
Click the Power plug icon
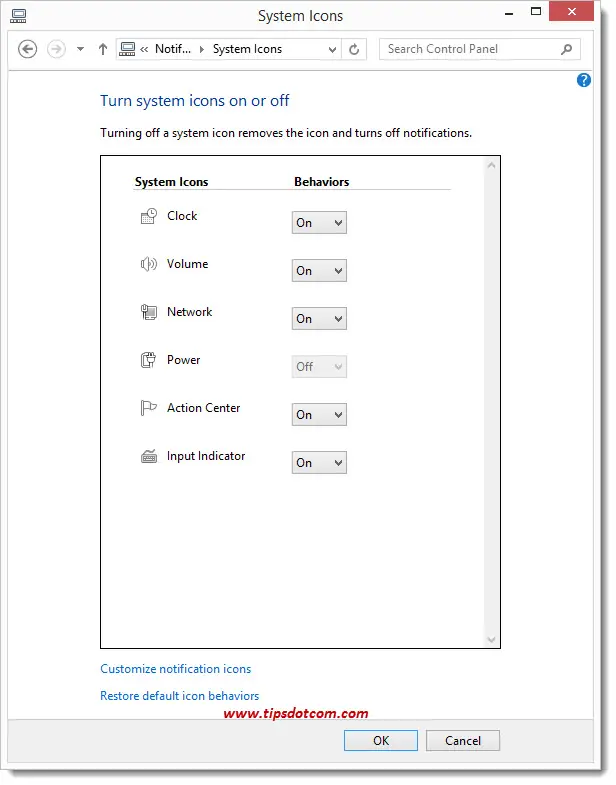(x=148, y=360)
